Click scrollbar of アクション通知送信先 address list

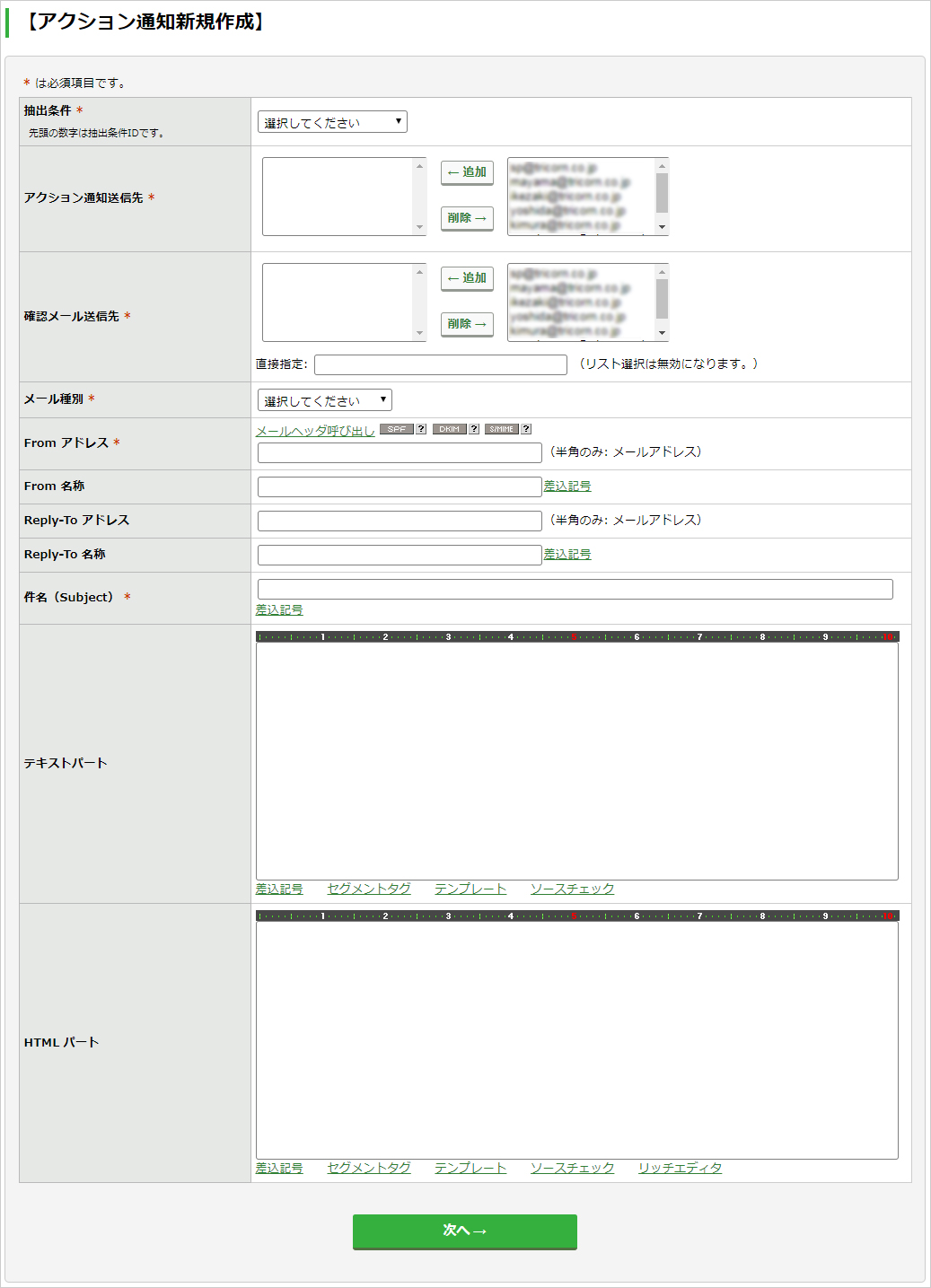[x=662, y=192]
